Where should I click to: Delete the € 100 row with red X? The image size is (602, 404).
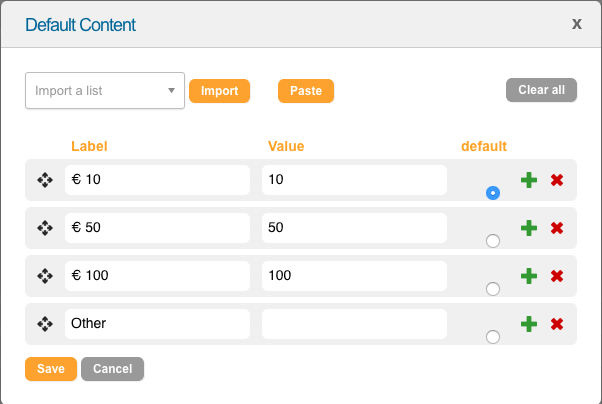[x=557, y=276]
